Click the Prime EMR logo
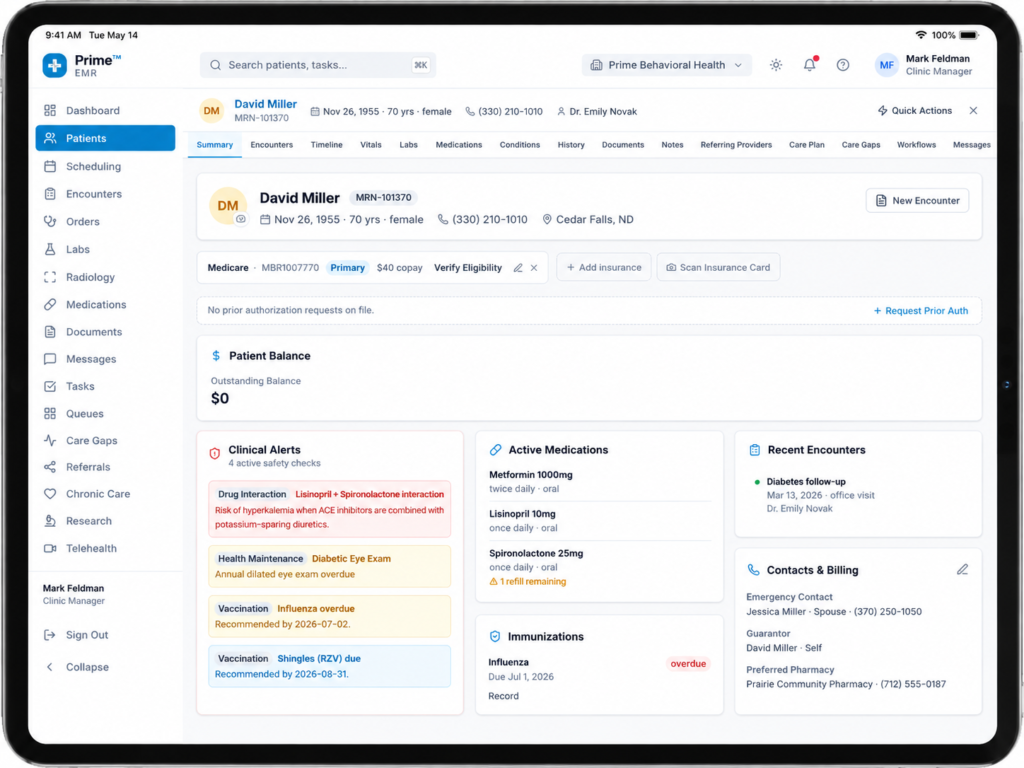Image resolution: width=1024 pixels, height=768 pixels. tap(82, 65)
